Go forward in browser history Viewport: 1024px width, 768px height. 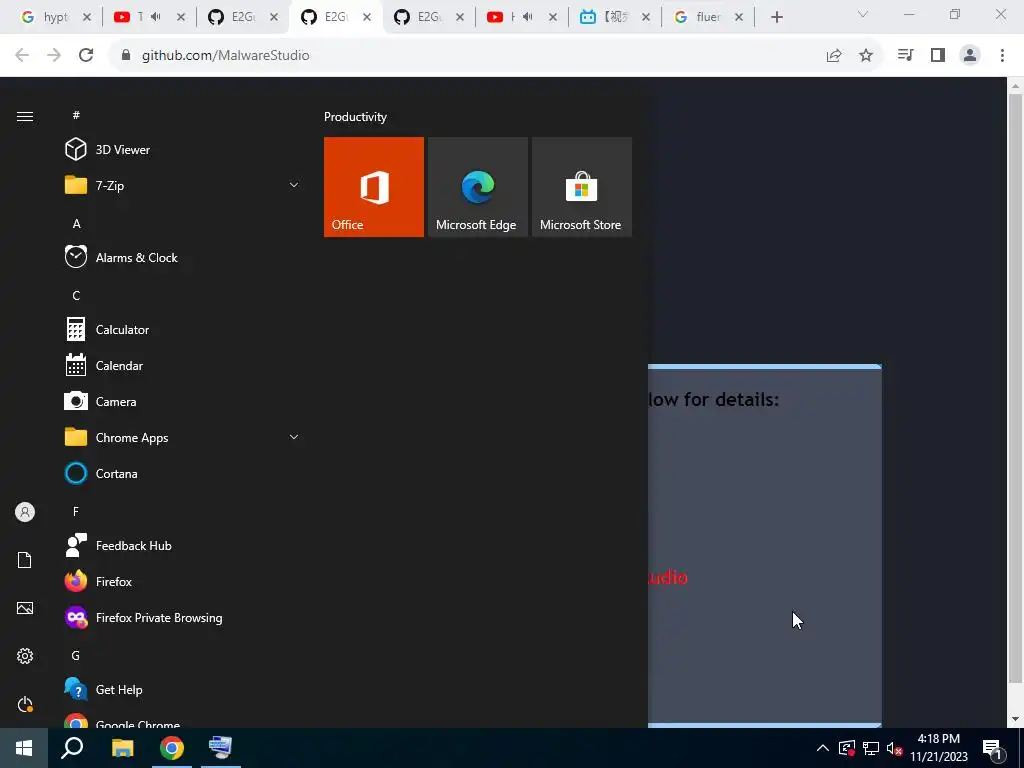tap(54, 56)
